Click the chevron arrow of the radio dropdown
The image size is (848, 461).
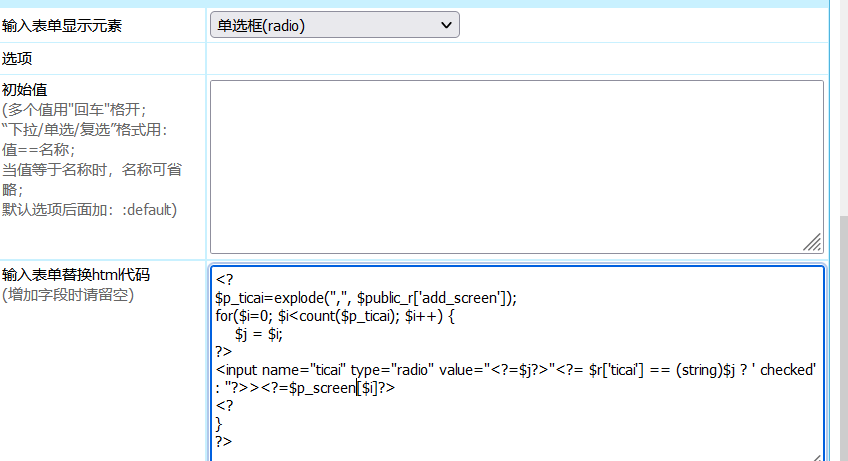(x=445, y=26)
